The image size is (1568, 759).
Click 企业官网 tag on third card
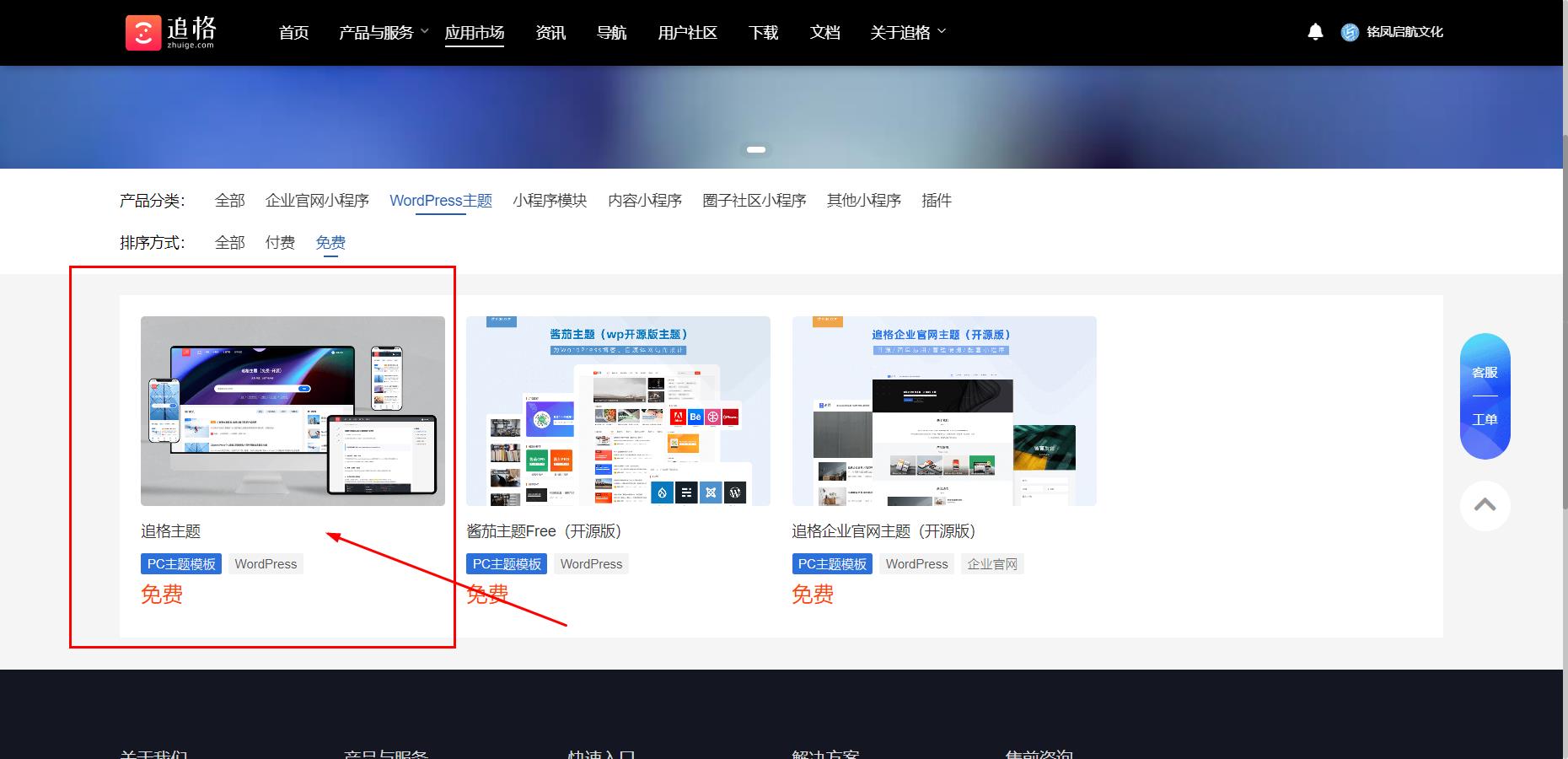[992, 564]
